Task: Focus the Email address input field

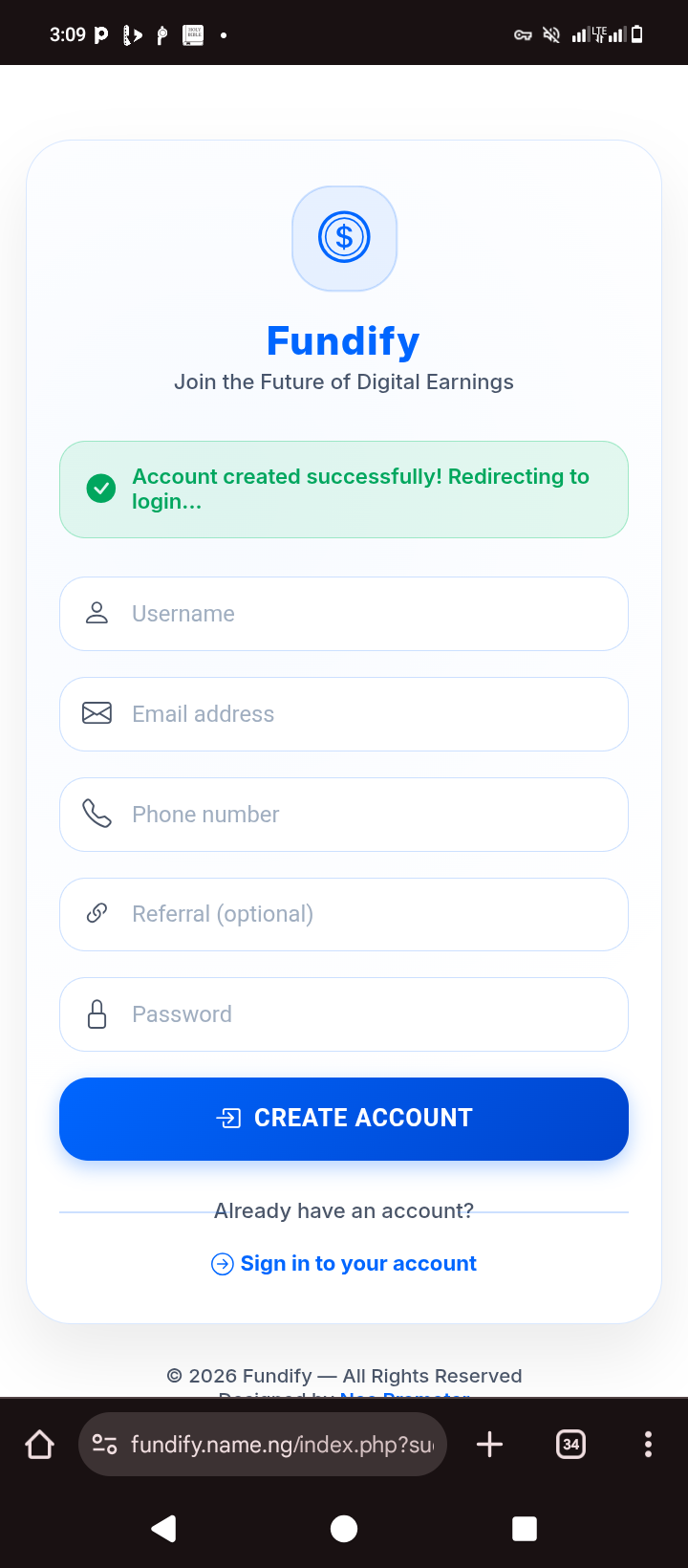Action: pos(373,714)
